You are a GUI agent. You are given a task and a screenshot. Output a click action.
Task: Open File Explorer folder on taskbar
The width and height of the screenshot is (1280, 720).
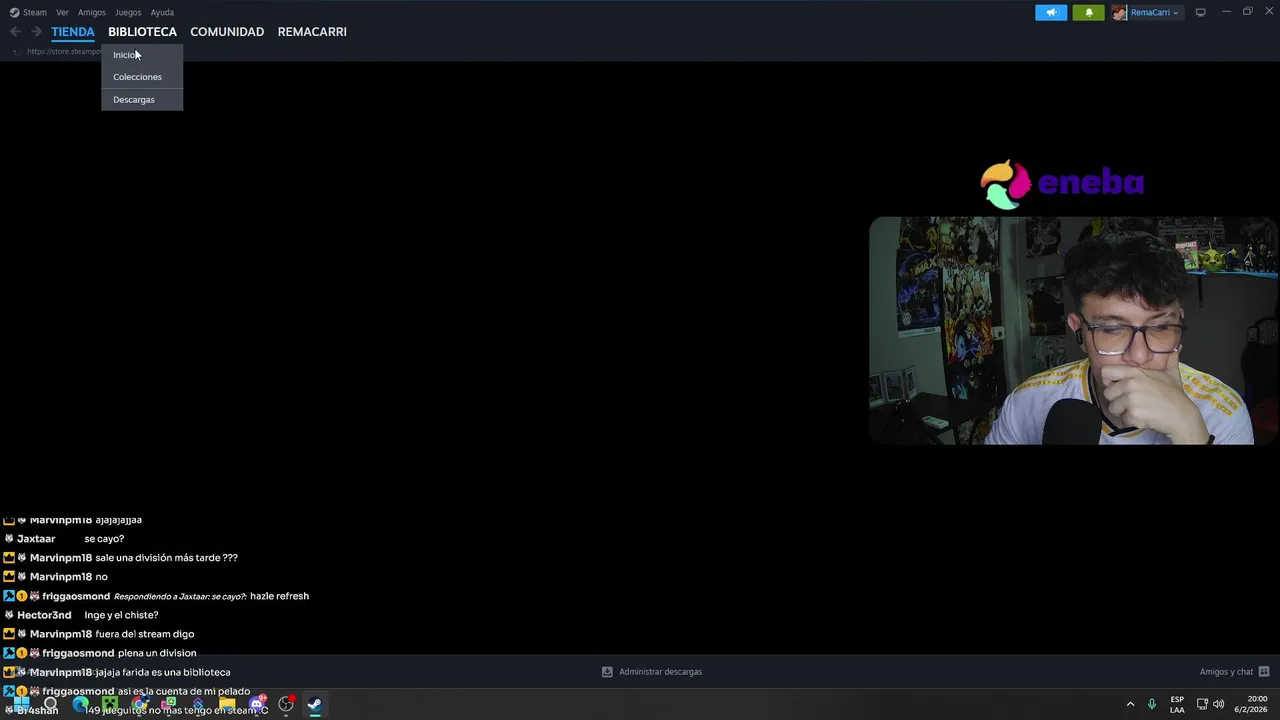(227, 704)
